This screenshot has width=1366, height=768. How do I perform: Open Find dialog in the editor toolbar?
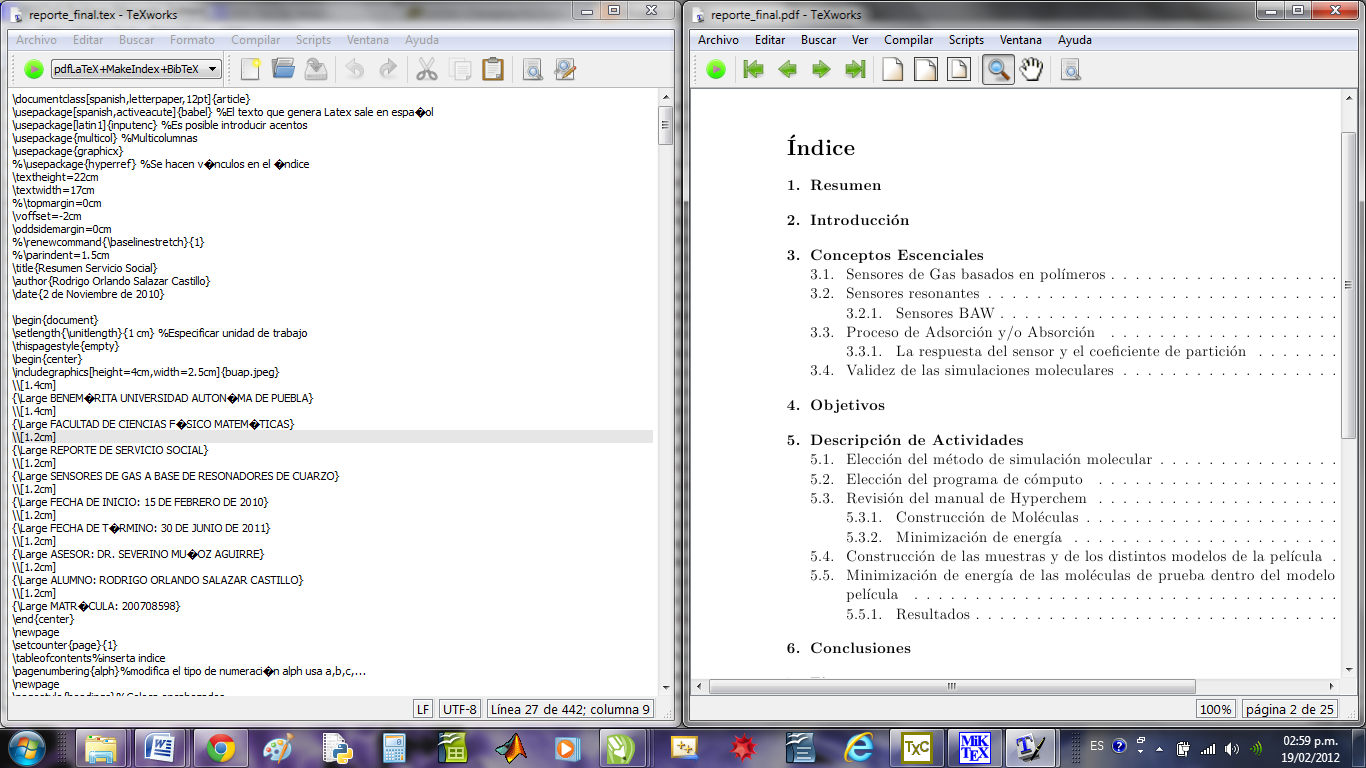[533, 69]
